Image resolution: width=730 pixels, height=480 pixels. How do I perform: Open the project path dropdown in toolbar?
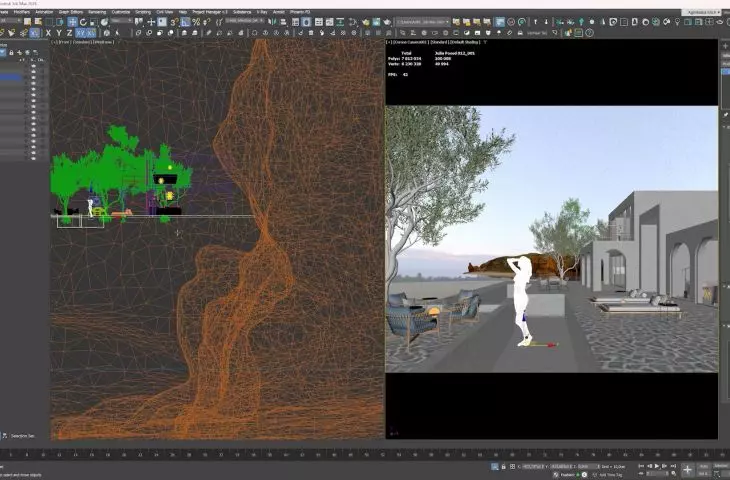[422, 22]
